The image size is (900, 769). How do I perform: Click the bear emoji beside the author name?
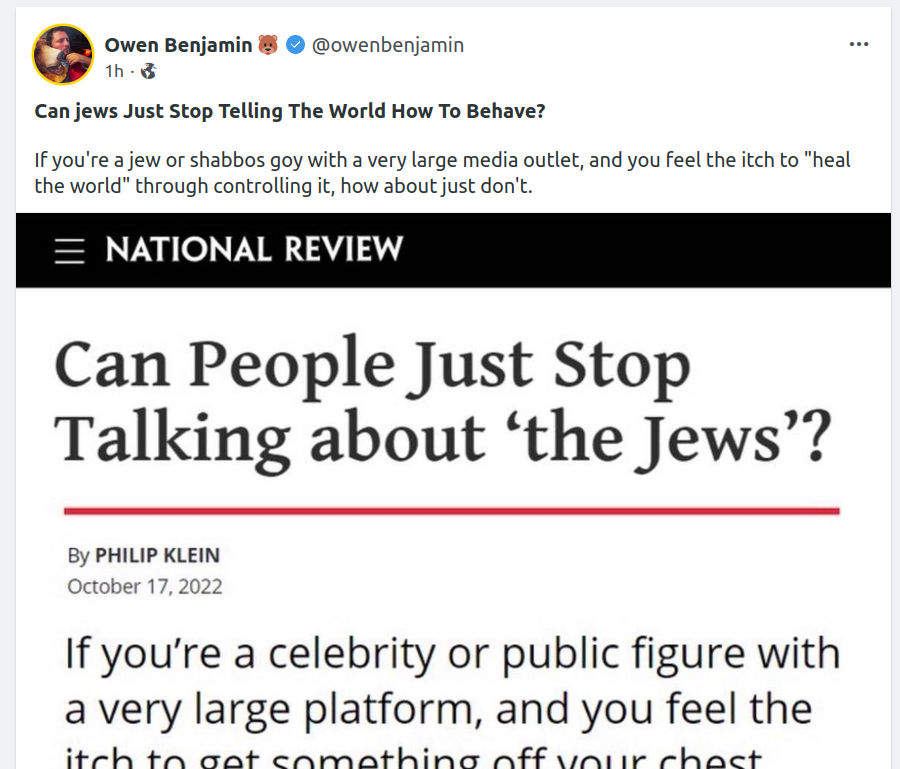pos(268,45)
